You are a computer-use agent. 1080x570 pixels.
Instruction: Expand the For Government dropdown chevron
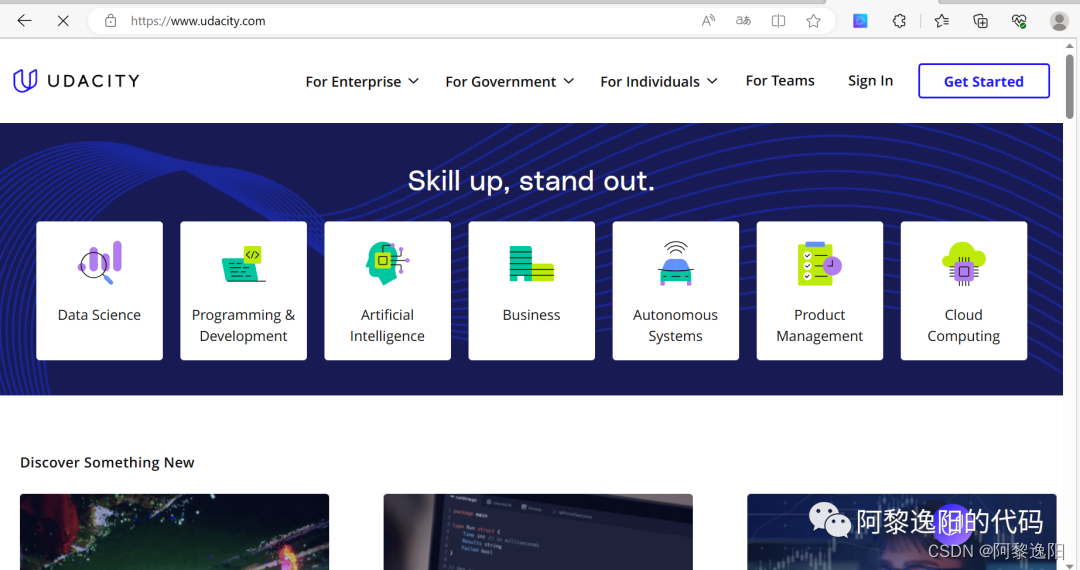568,81
